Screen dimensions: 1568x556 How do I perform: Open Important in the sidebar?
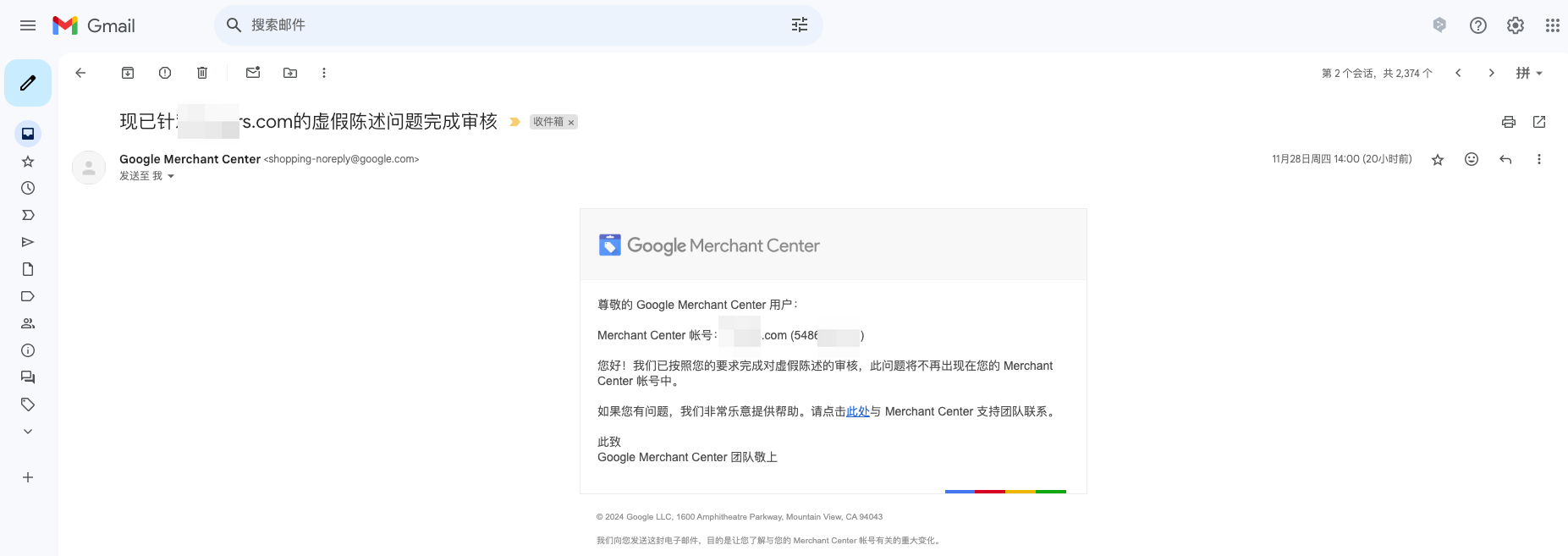(28, 215)
